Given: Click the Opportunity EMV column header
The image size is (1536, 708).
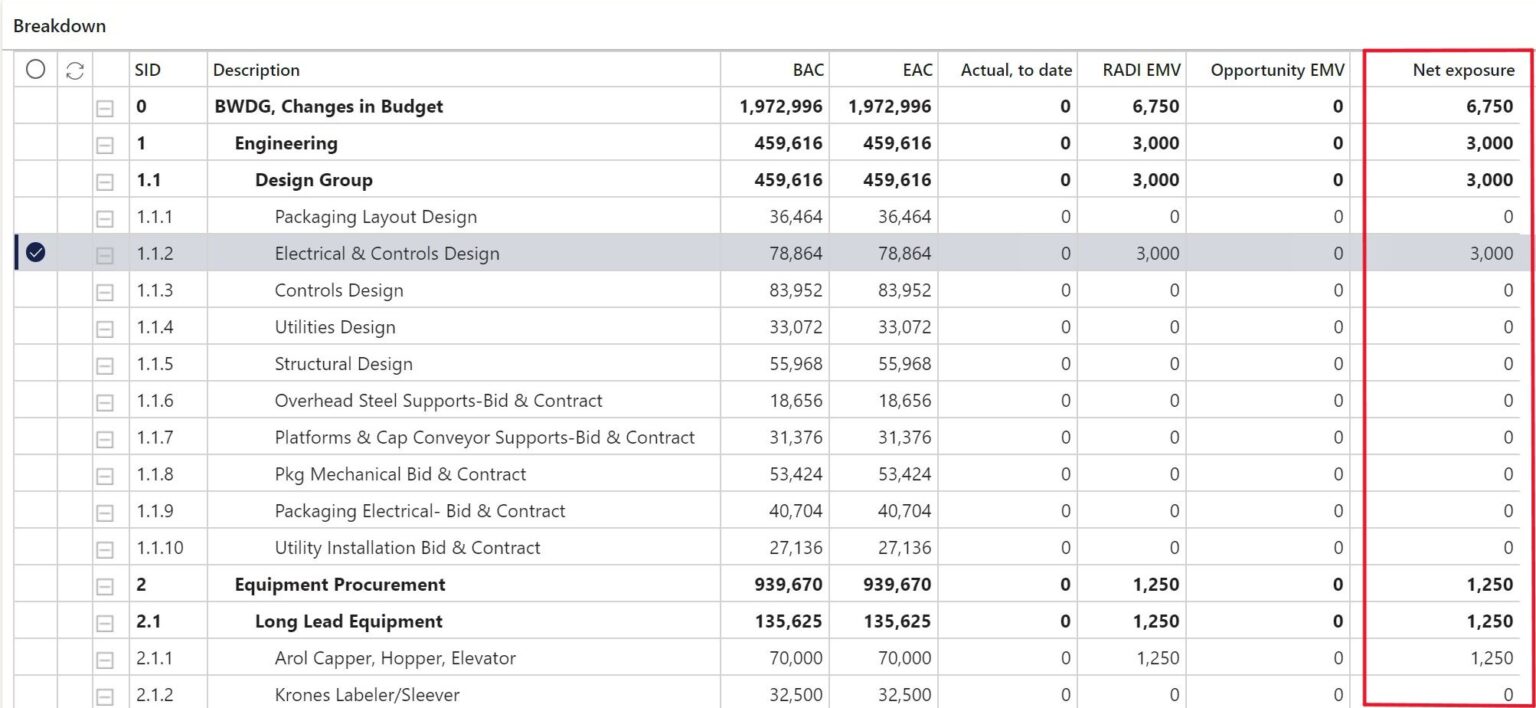Looking at the screenshot, I should click(1277, 70).
